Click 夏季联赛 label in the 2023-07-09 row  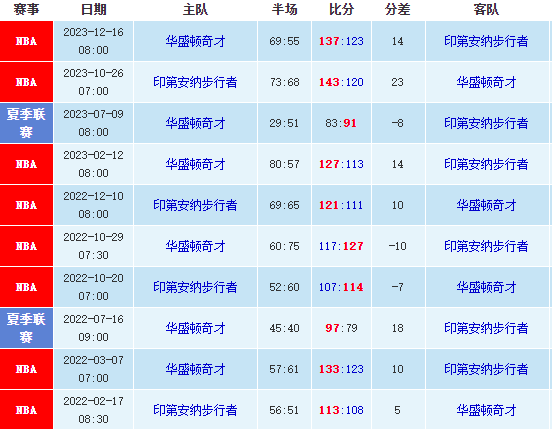pos(26,123)
